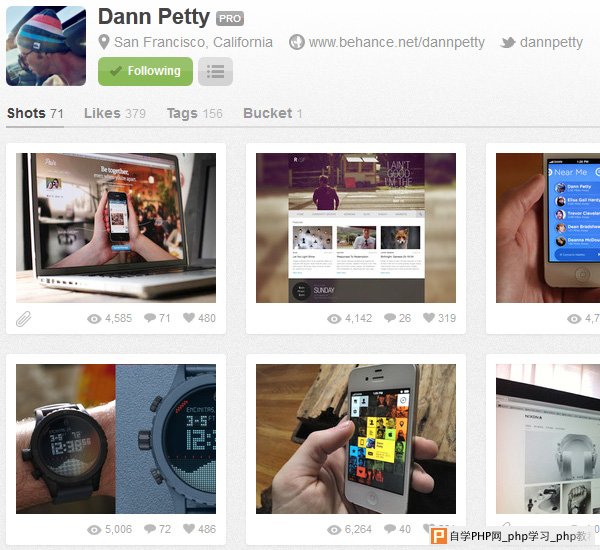Screen dimensions: 600x550
Task: Open the www.behance.net/dannpetty link
Action: point(397,42)
